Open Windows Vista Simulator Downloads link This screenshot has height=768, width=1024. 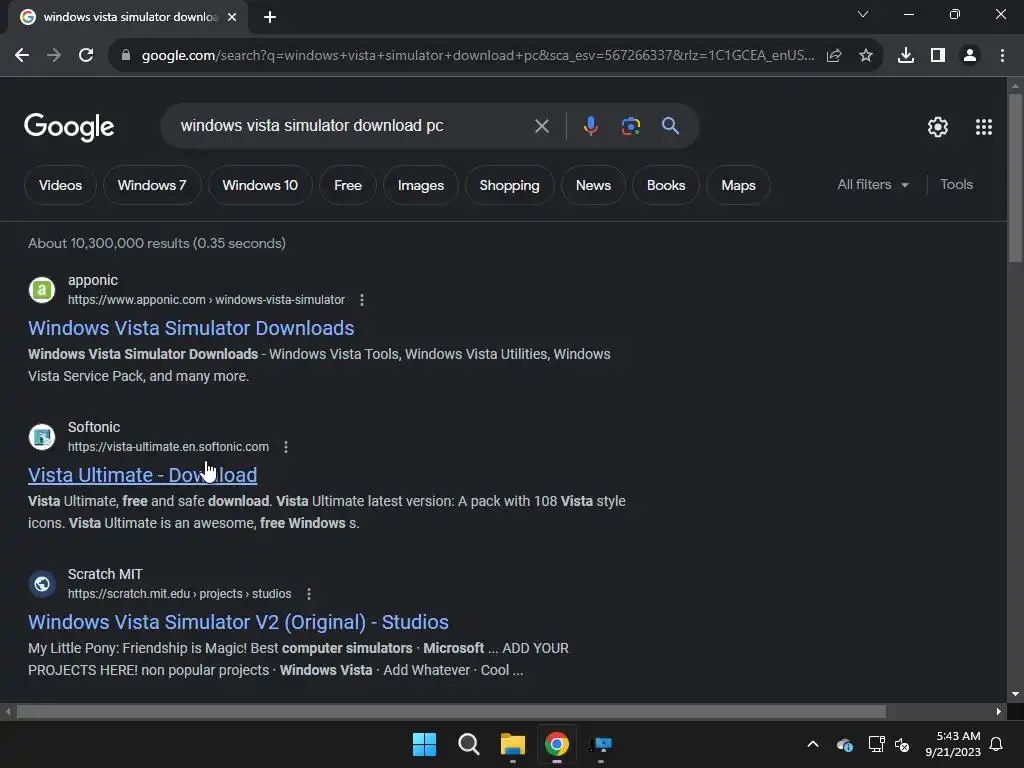click(x=191, y=328)
